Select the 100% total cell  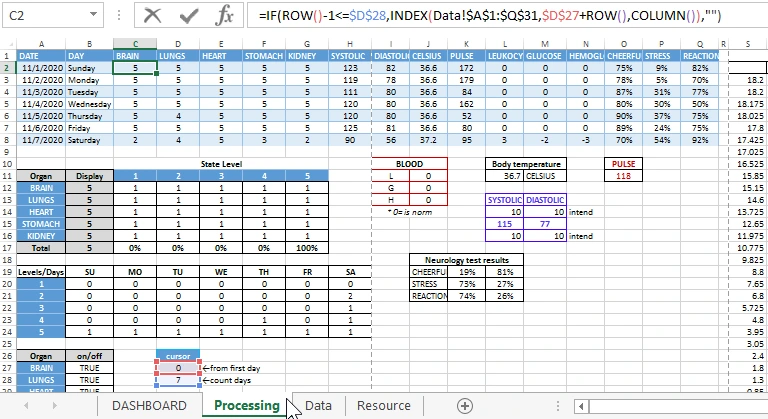pyautogui.click(x=307, y=248)
